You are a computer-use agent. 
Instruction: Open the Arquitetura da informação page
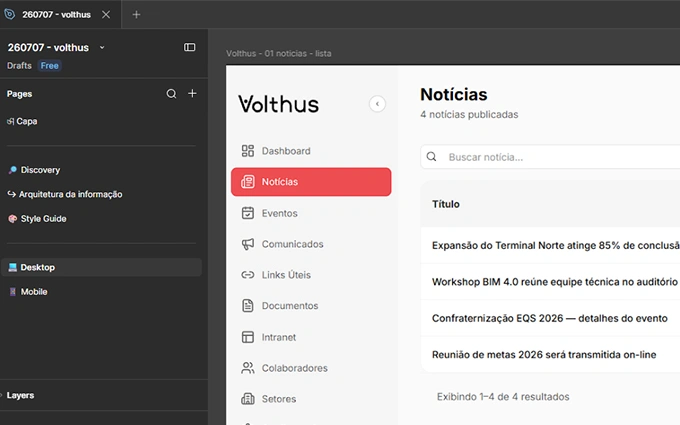(x=65, y=194)
